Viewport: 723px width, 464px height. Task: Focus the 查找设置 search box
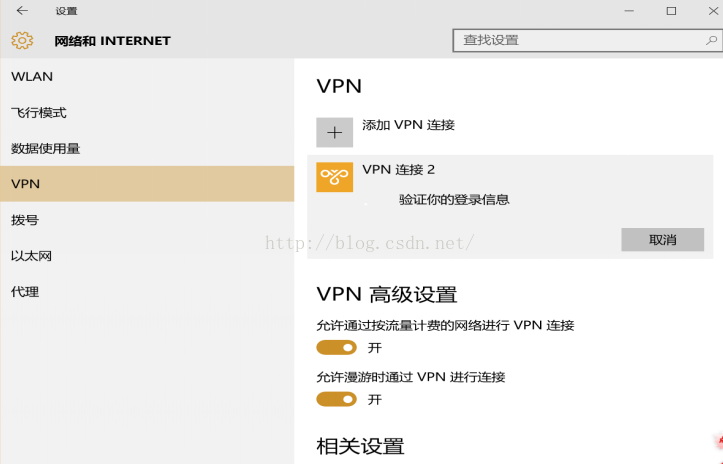(x=587, y=41)
